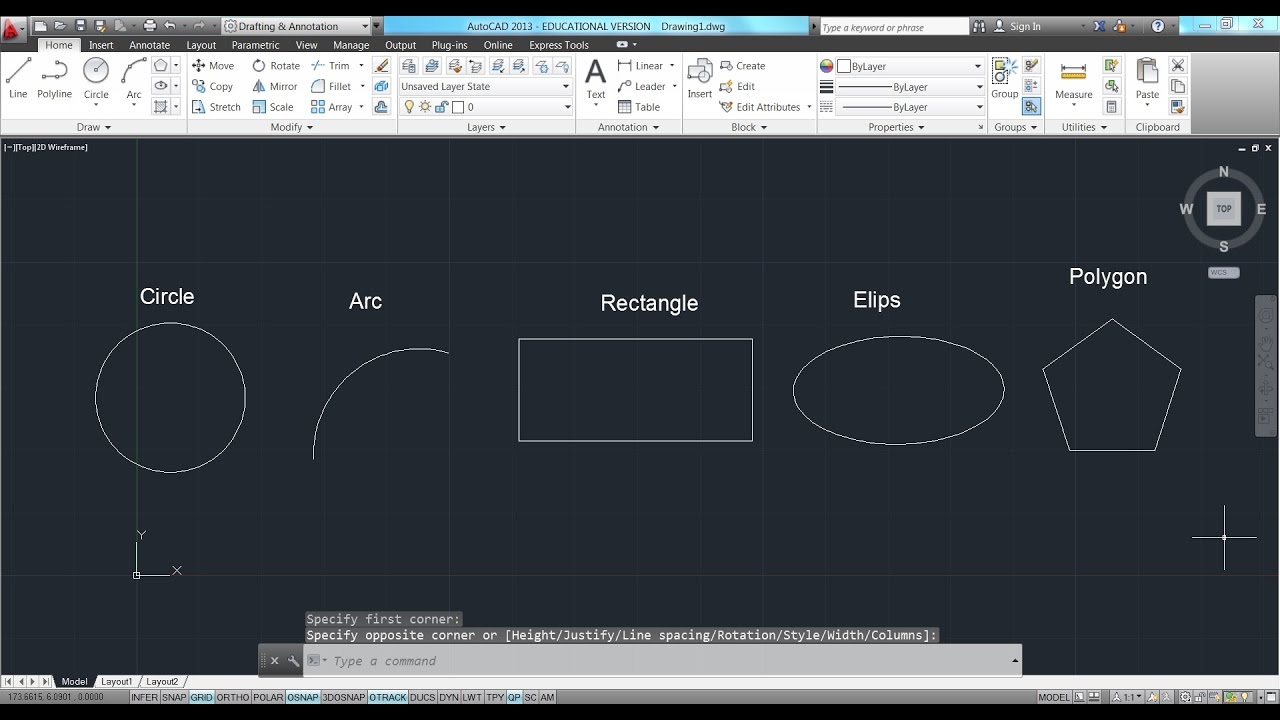Click the TOP face of ViewCube
Viewport: 1280px width, 720px height.
[1224, 209]
